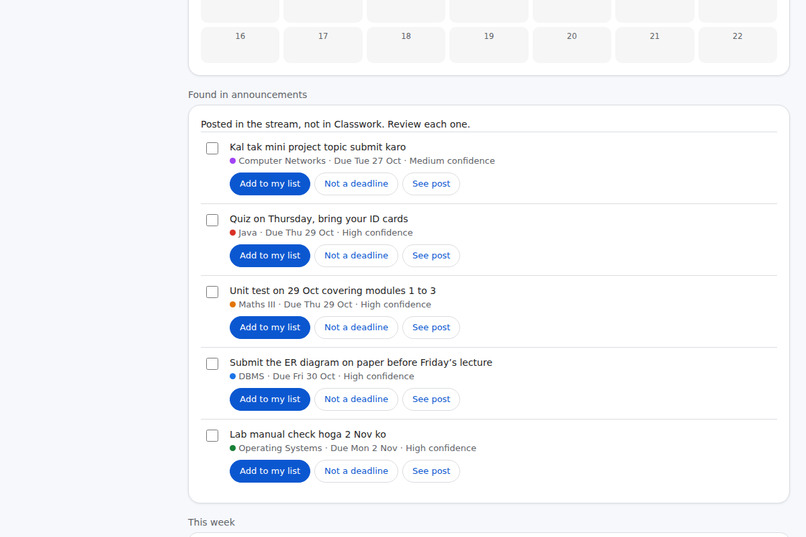The height and width of the screenshot is (537, 806).
Task: Add the Operating Systems lab manual to my list
Action: tap(270, 471)
